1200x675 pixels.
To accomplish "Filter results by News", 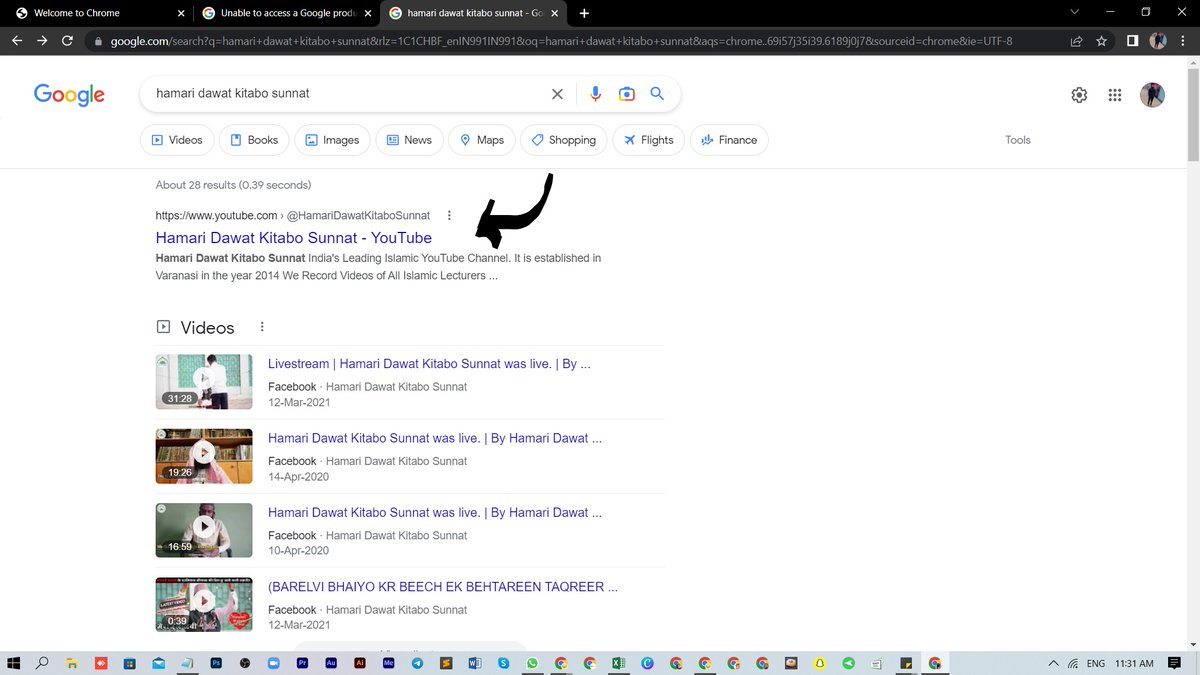I will 409,140.
